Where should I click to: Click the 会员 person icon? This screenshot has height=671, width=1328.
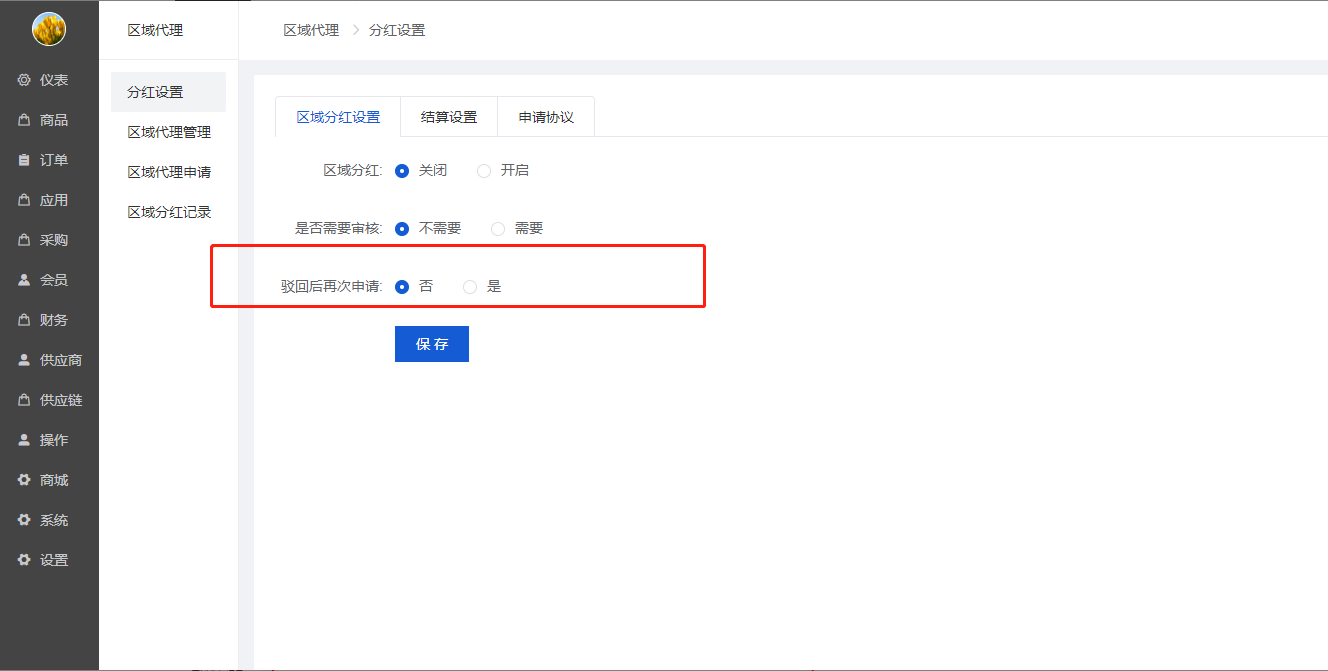click(24, 280)
